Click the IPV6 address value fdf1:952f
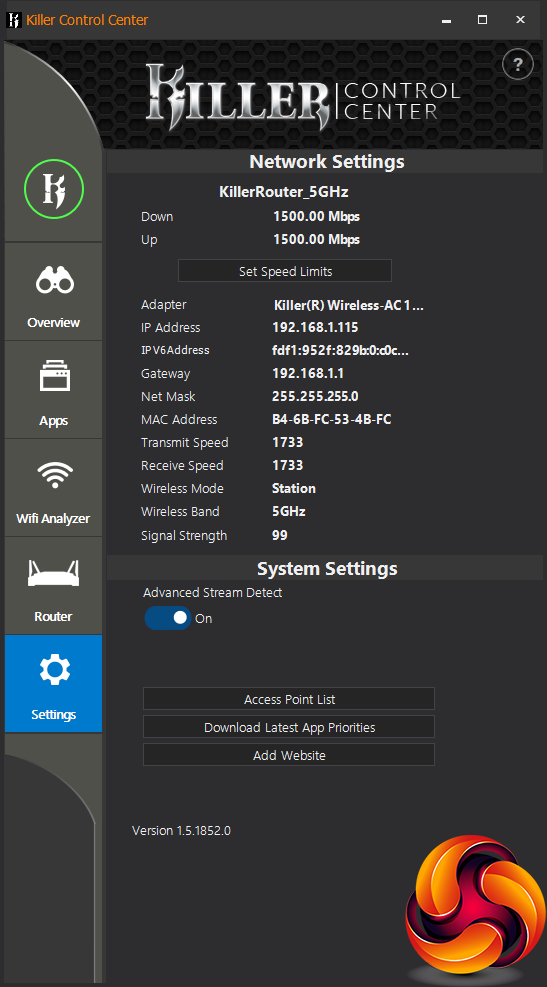 click(x=341, y=351)
